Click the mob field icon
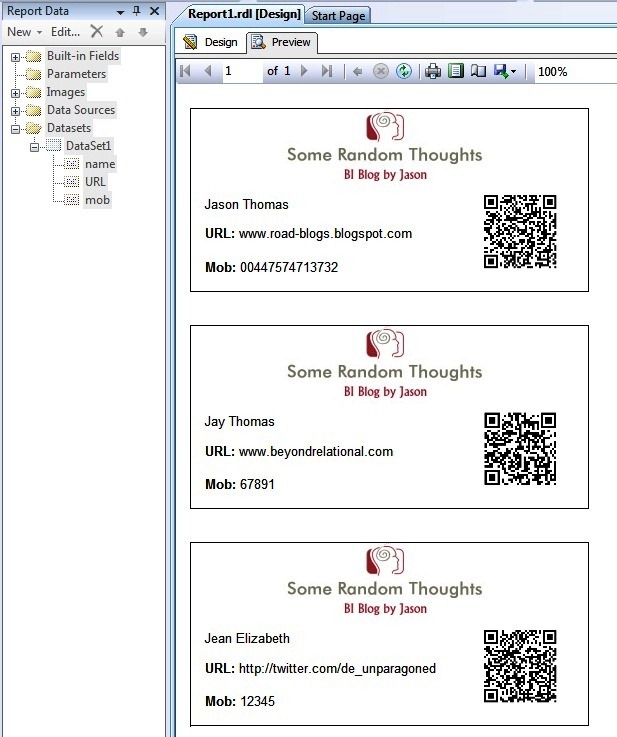Screen dimensions: 617x737 pos(71,200)
